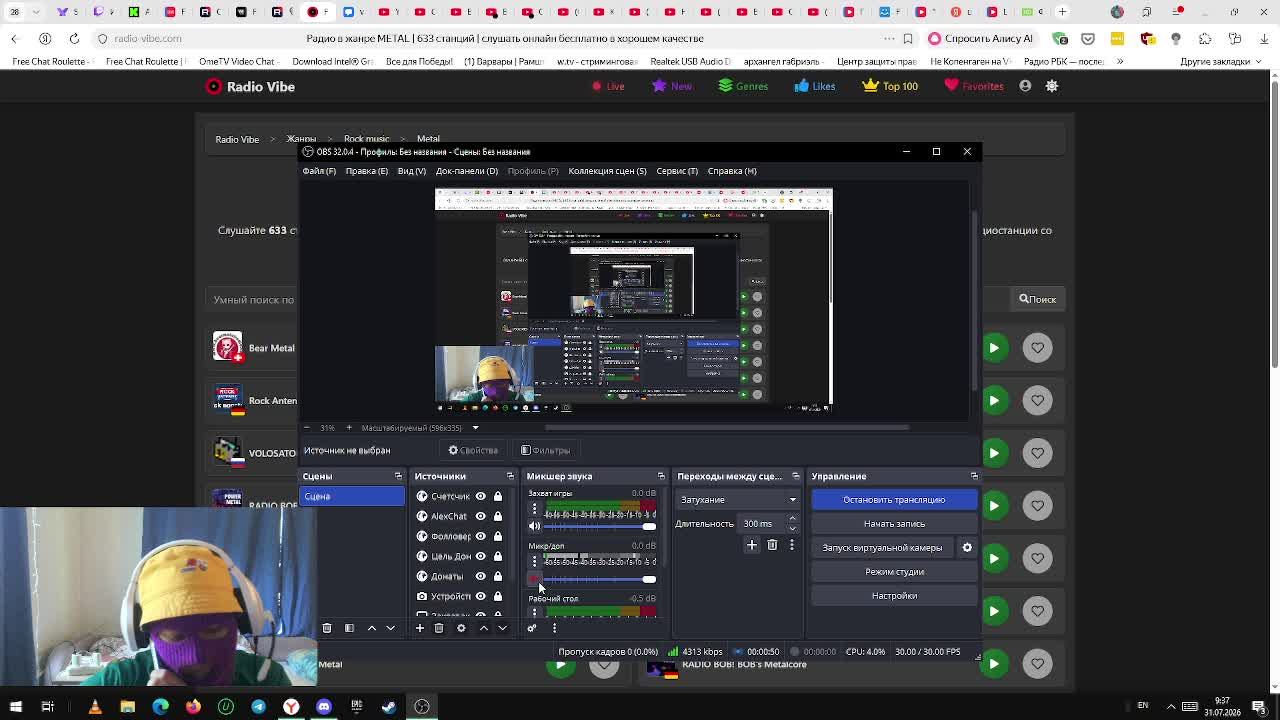The image size is (1280, 720).
Task: Remove transition with trash icon
Action: point(772,545)
